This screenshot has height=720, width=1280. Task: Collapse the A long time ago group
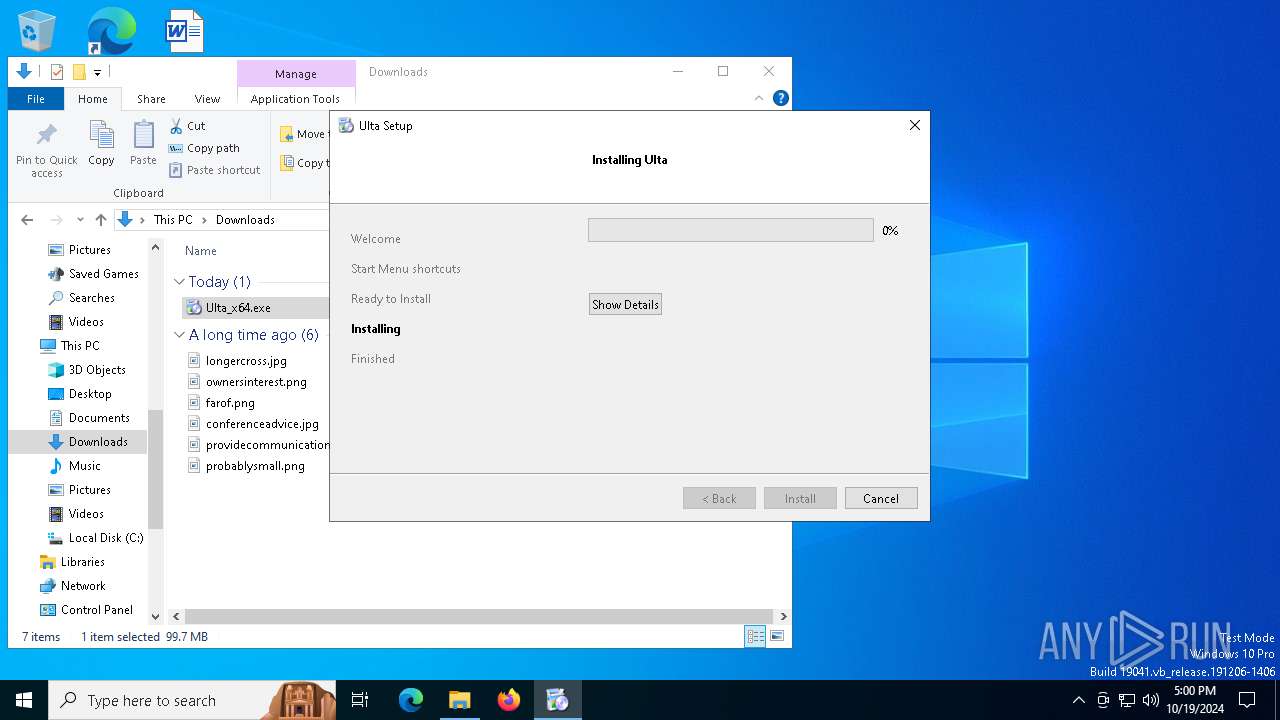(x=179, y=335)
